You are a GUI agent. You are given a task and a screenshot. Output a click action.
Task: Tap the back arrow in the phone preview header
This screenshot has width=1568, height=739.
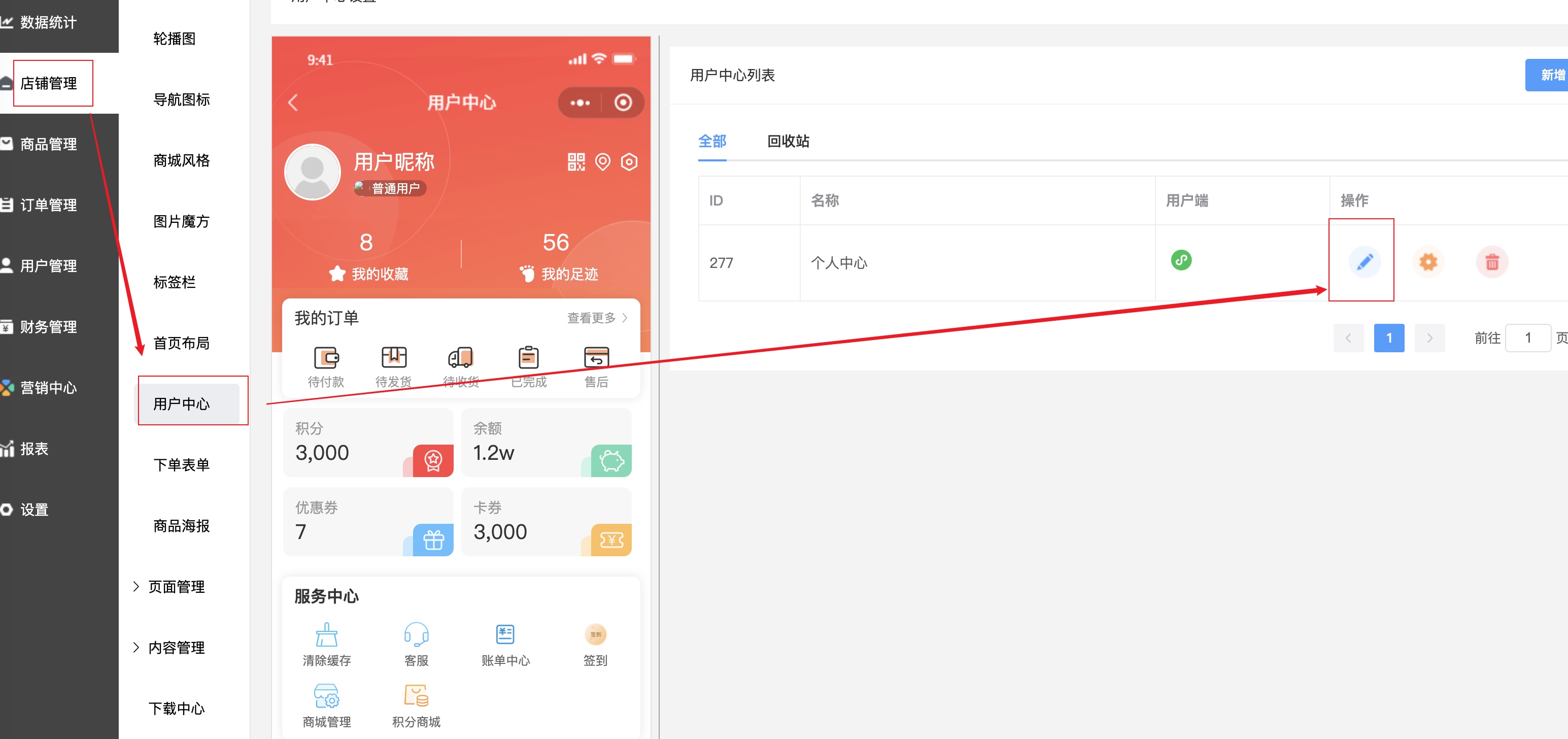[x=293, y=102]
